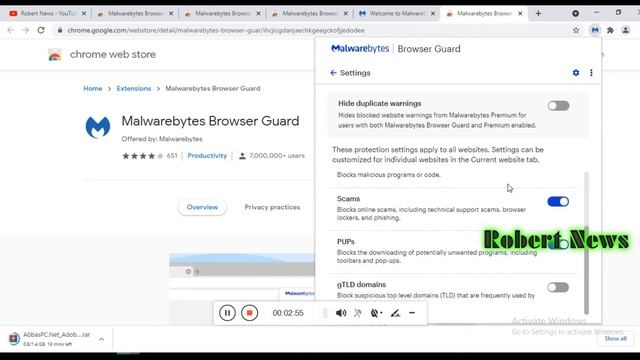Viewport: 640px width, 360px height.
Task: Close the Welcome to Malwarebytes tab
Action: (x=433, y=13)
